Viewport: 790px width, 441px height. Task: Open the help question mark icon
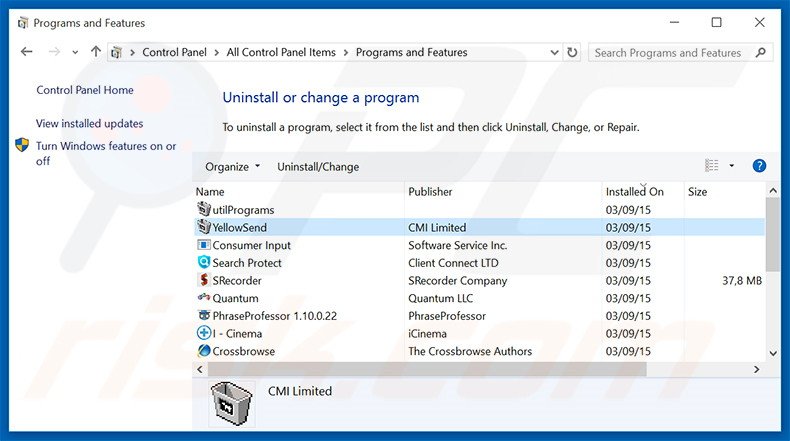(x=759, y=166)
